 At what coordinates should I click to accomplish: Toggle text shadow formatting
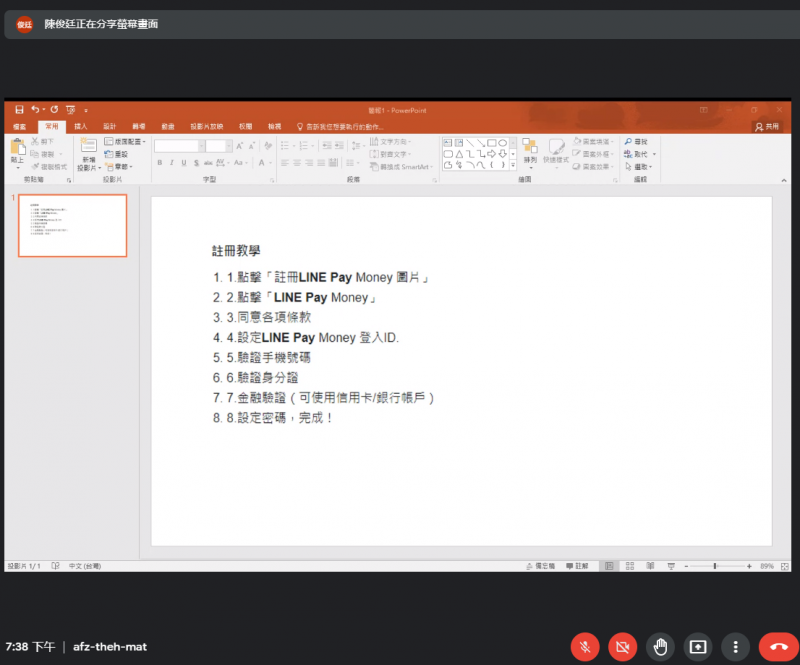tap(196, 163)
